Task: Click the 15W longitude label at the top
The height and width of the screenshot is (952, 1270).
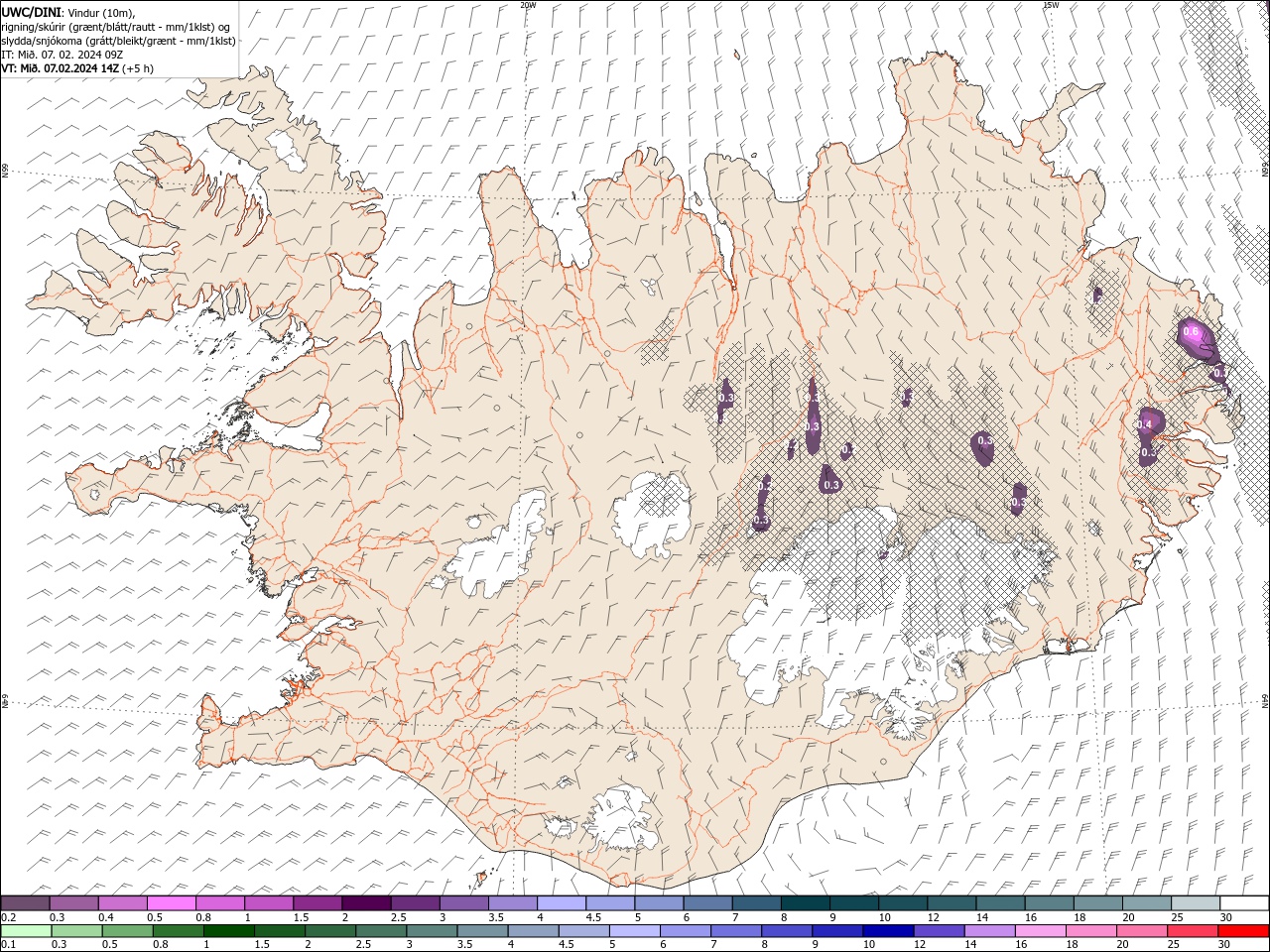Action: [x=1051, y=5]
